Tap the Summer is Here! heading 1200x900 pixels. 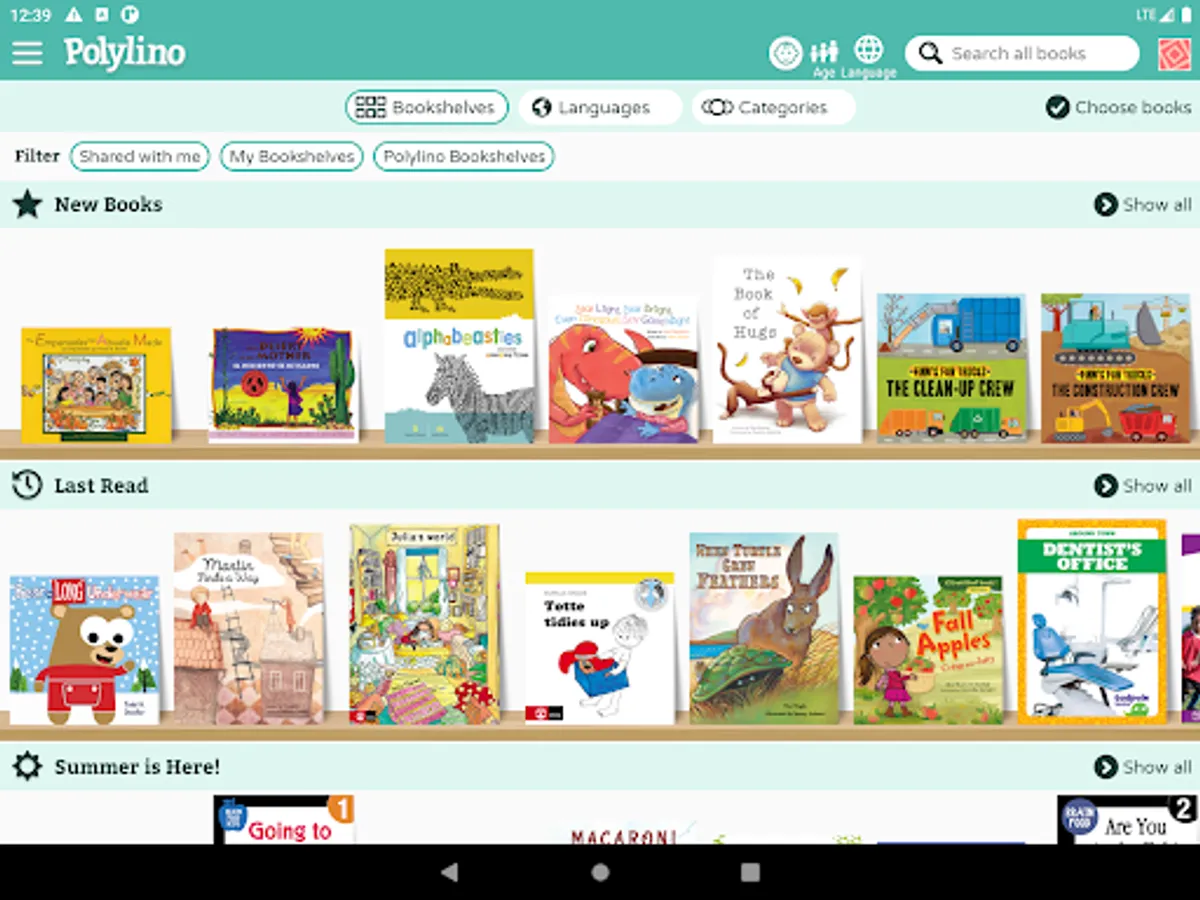[137, 767]
